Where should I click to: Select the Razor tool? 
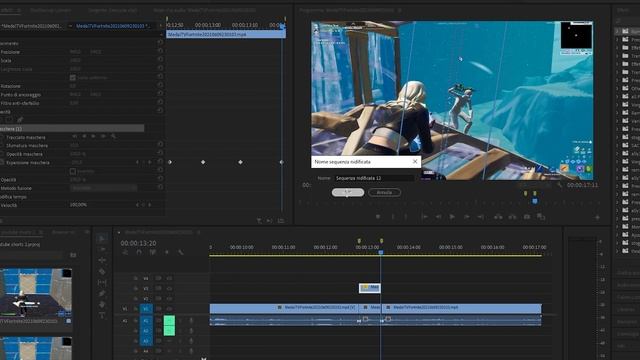pos(102,271)
